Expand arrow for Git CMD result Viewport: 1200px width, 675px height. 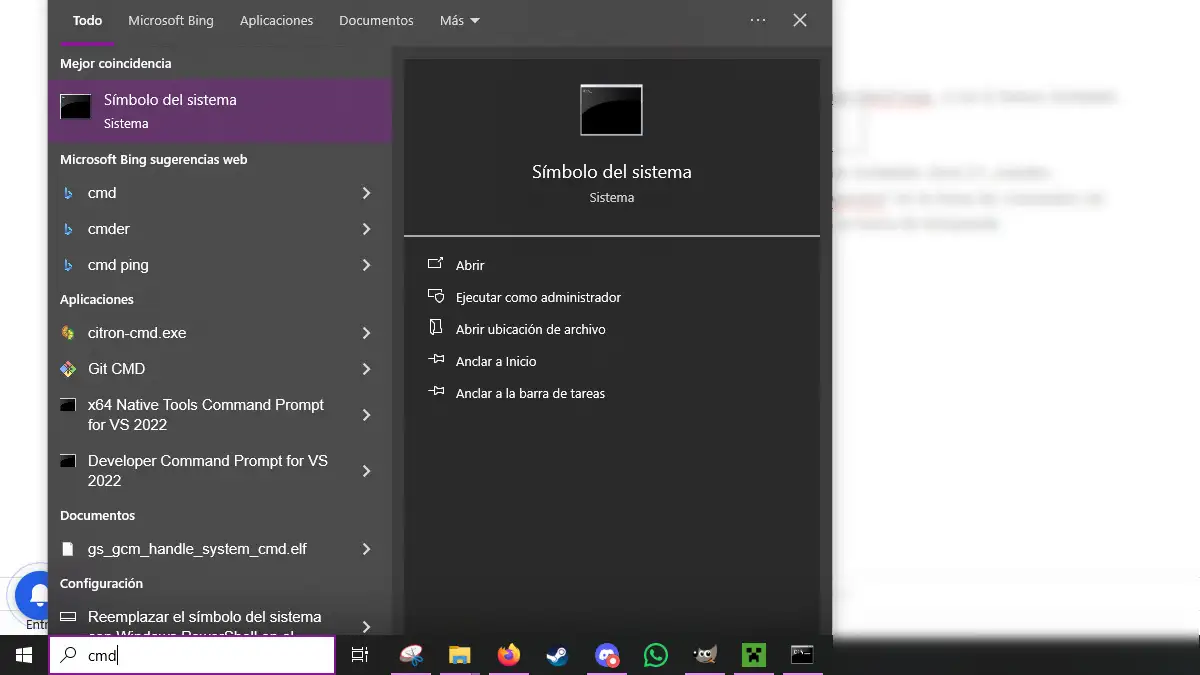click(366, 369)
